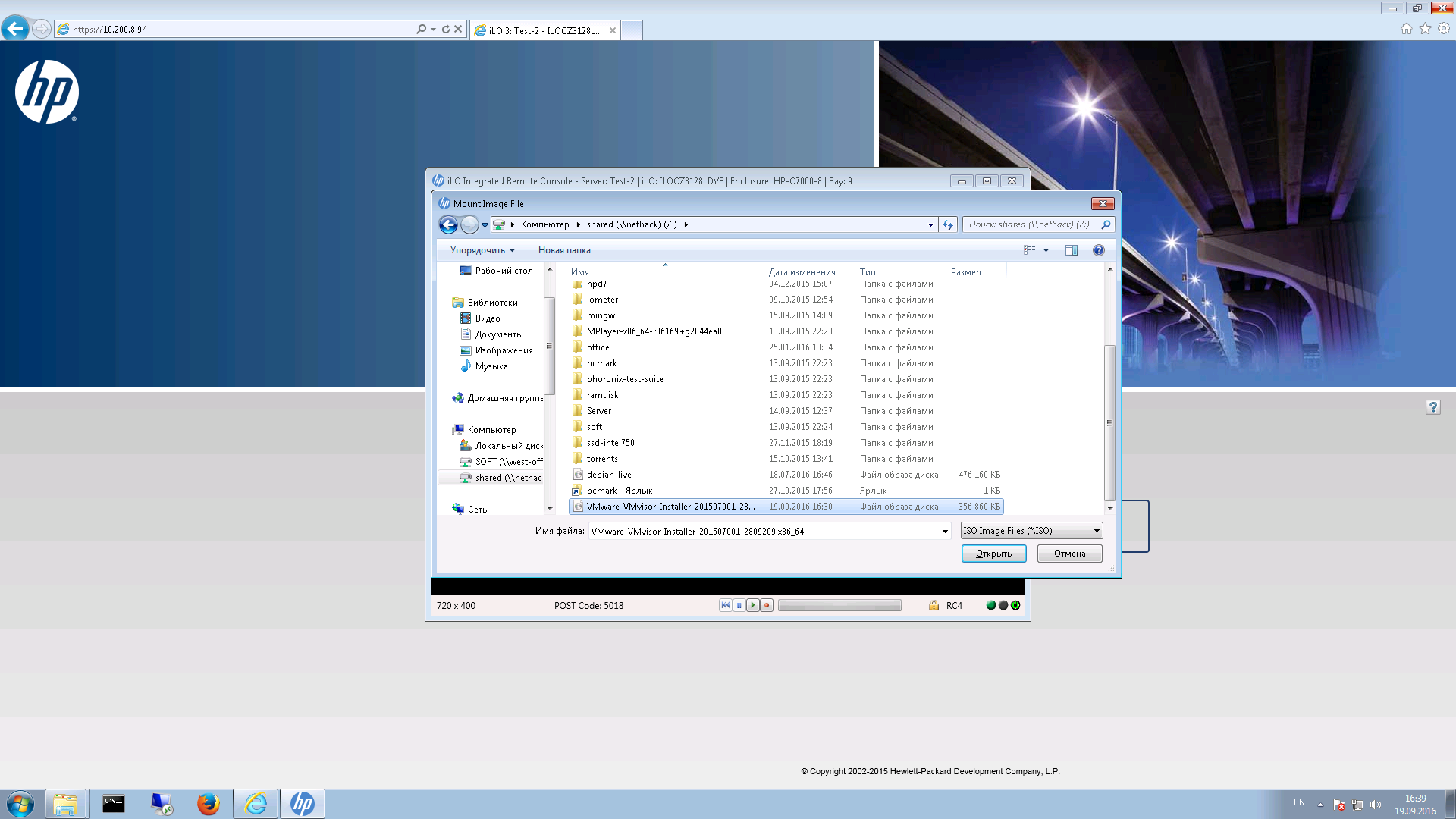Toggle the preview pane icon

pyautogui.click(x=1071, y=250)
